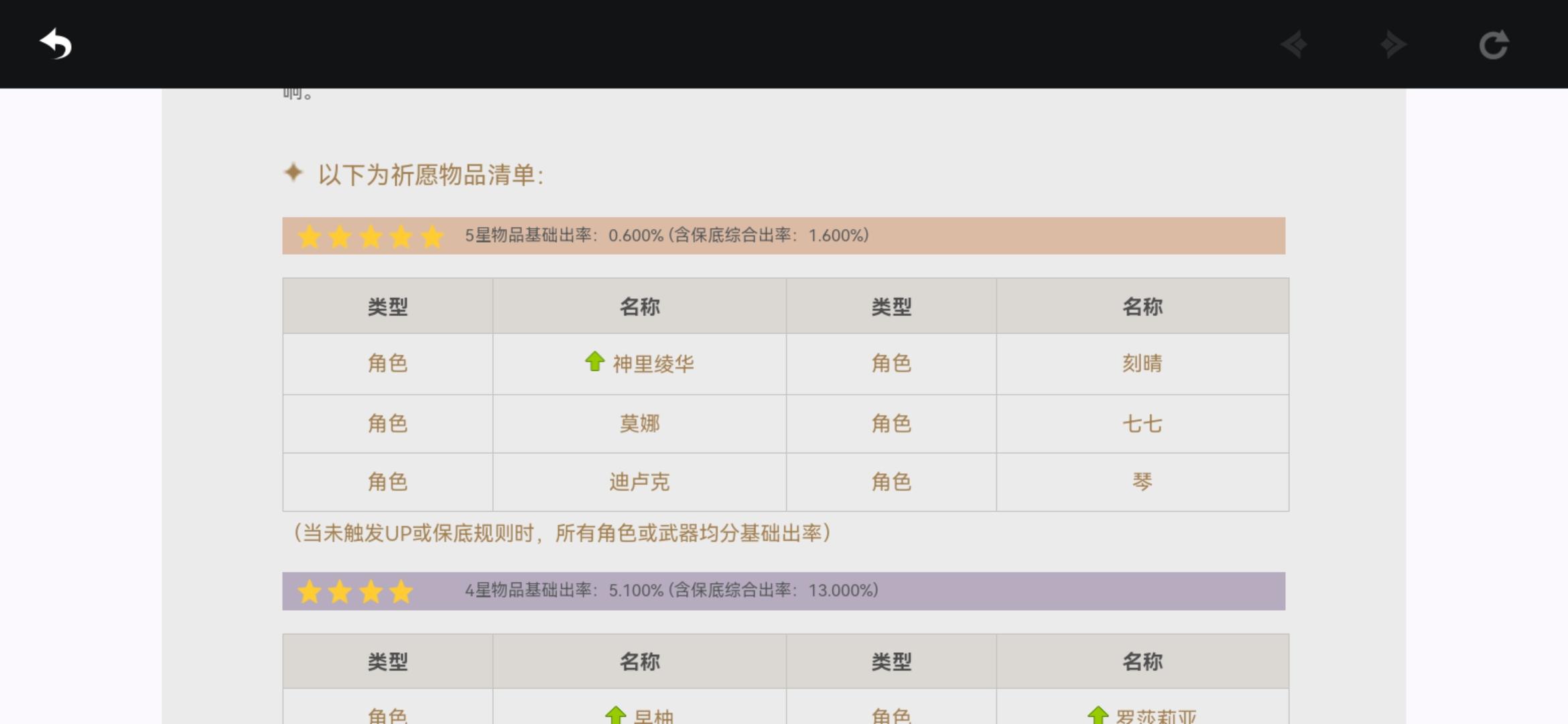Select second 名称 header in 5-star table

[1142, 307]
